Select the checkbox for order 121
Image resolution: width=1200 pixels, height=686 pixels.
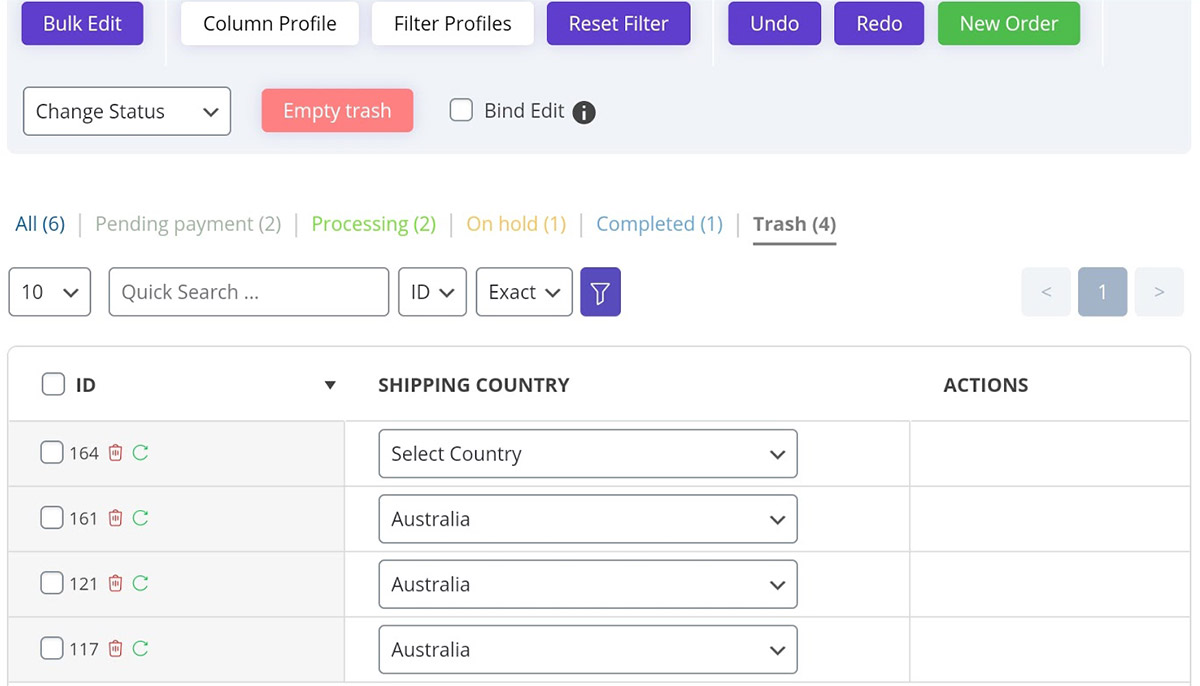(x=52, y=583)
